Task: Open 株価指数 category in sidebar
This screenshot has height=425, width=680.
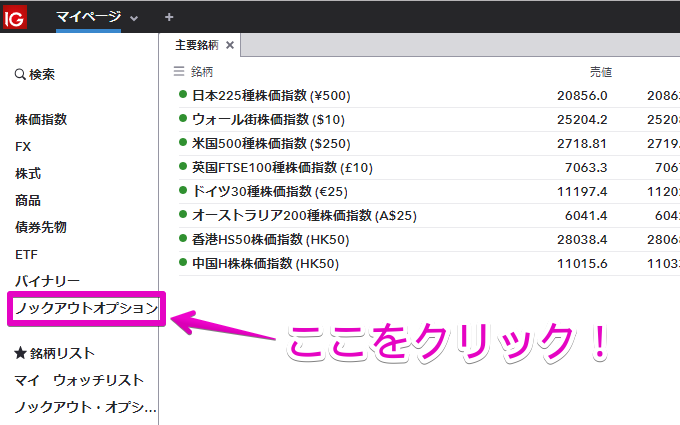Action: 41,119
